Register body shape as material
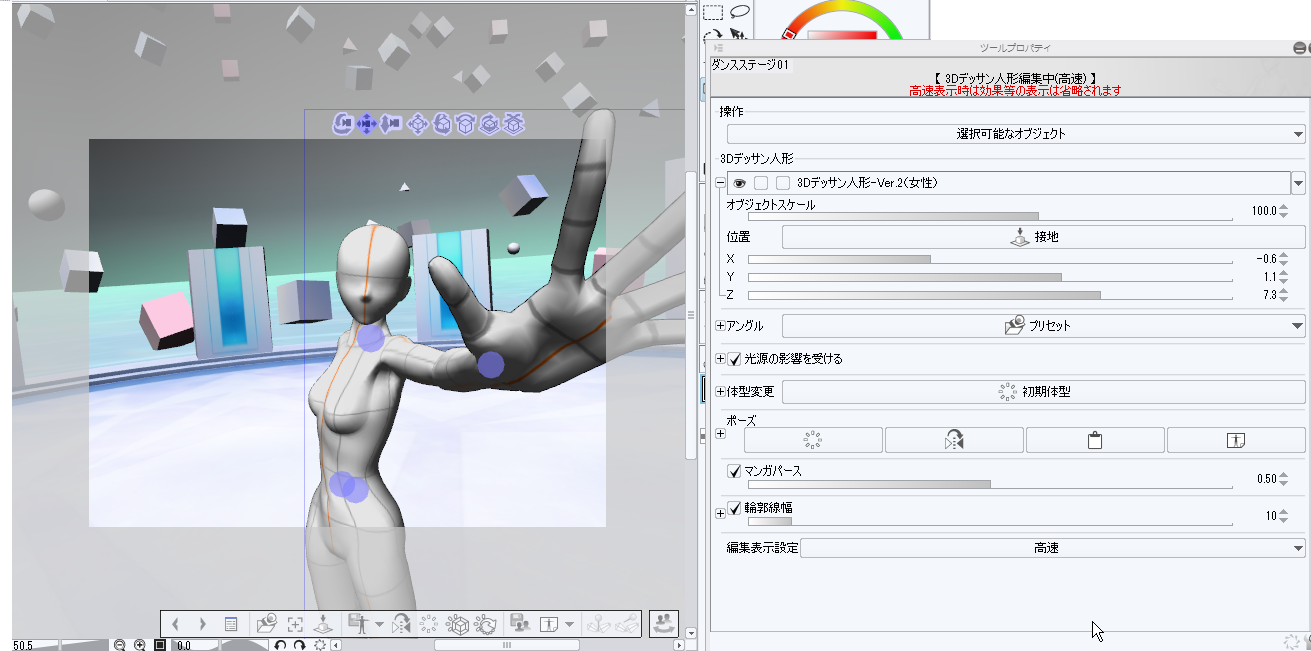1311x651 pixels. (520, 623)
